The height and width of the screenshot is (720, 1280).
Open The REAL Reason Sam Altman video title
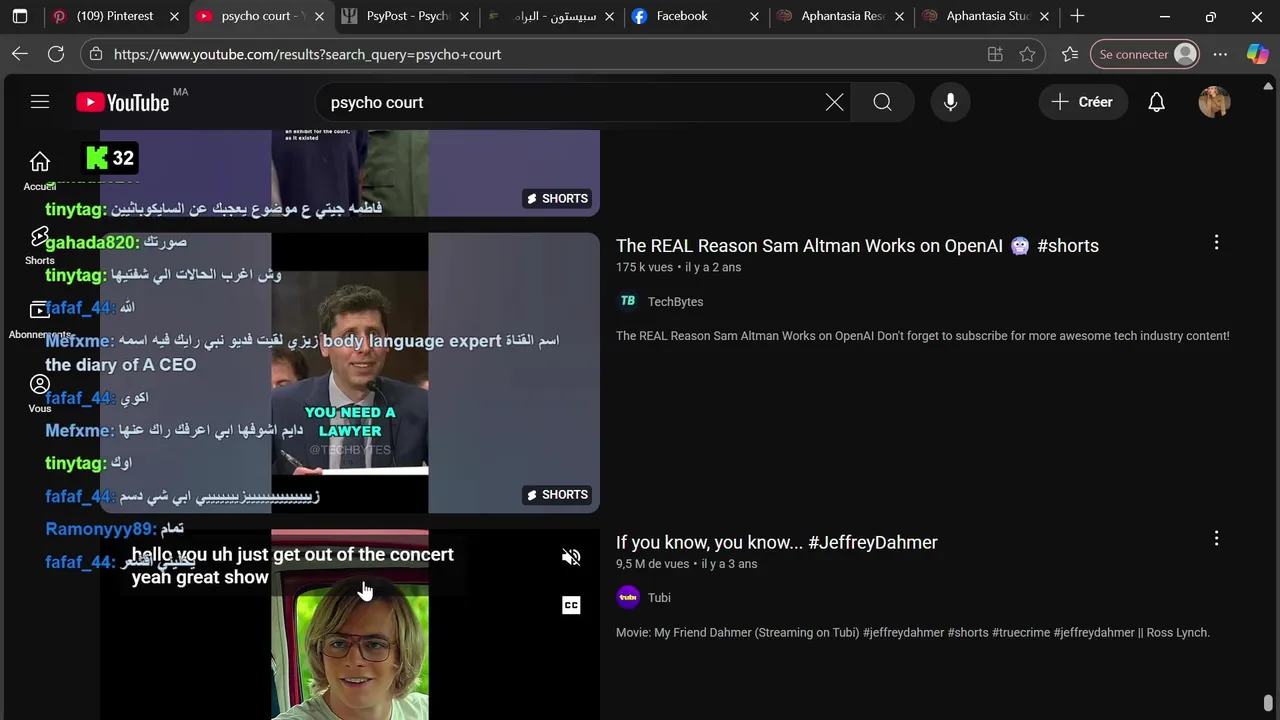[x=857, y=246]
